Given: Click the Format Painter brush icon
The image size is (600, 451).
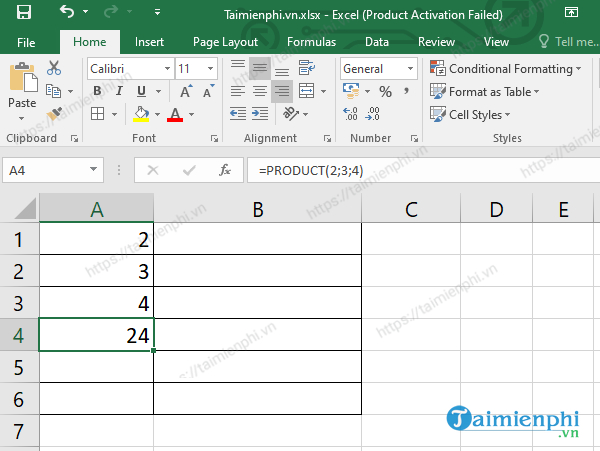Looking at the screenshot, I should (x=54, y=114).
